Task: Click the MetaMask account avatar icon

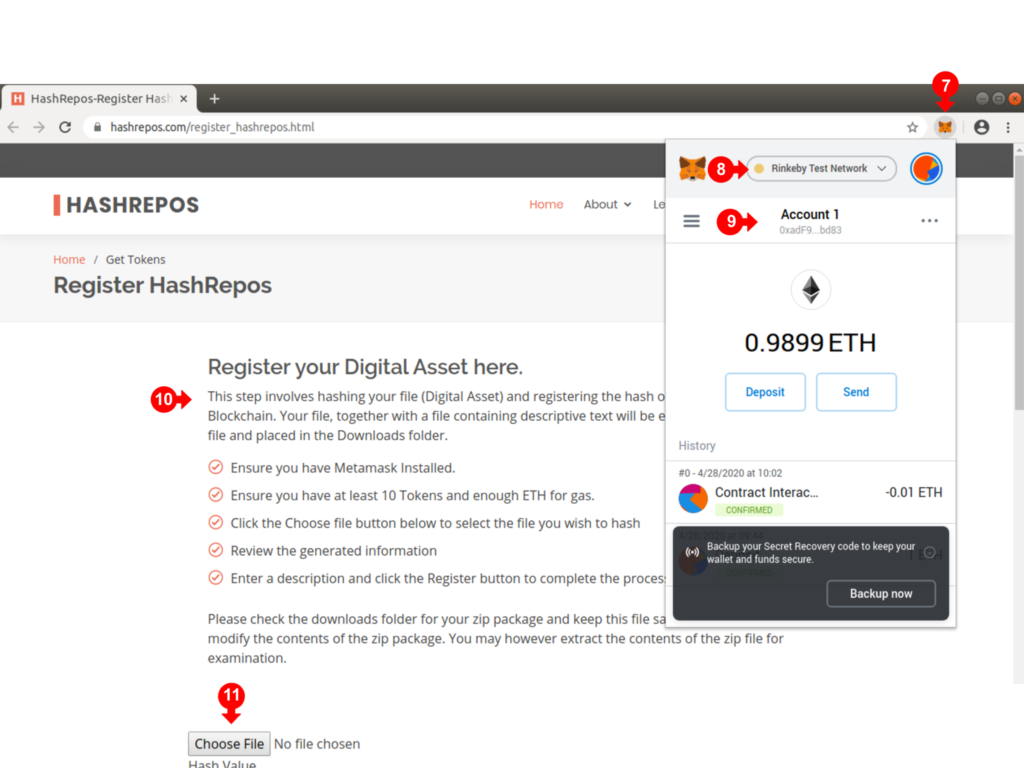Action: point(926,169)
